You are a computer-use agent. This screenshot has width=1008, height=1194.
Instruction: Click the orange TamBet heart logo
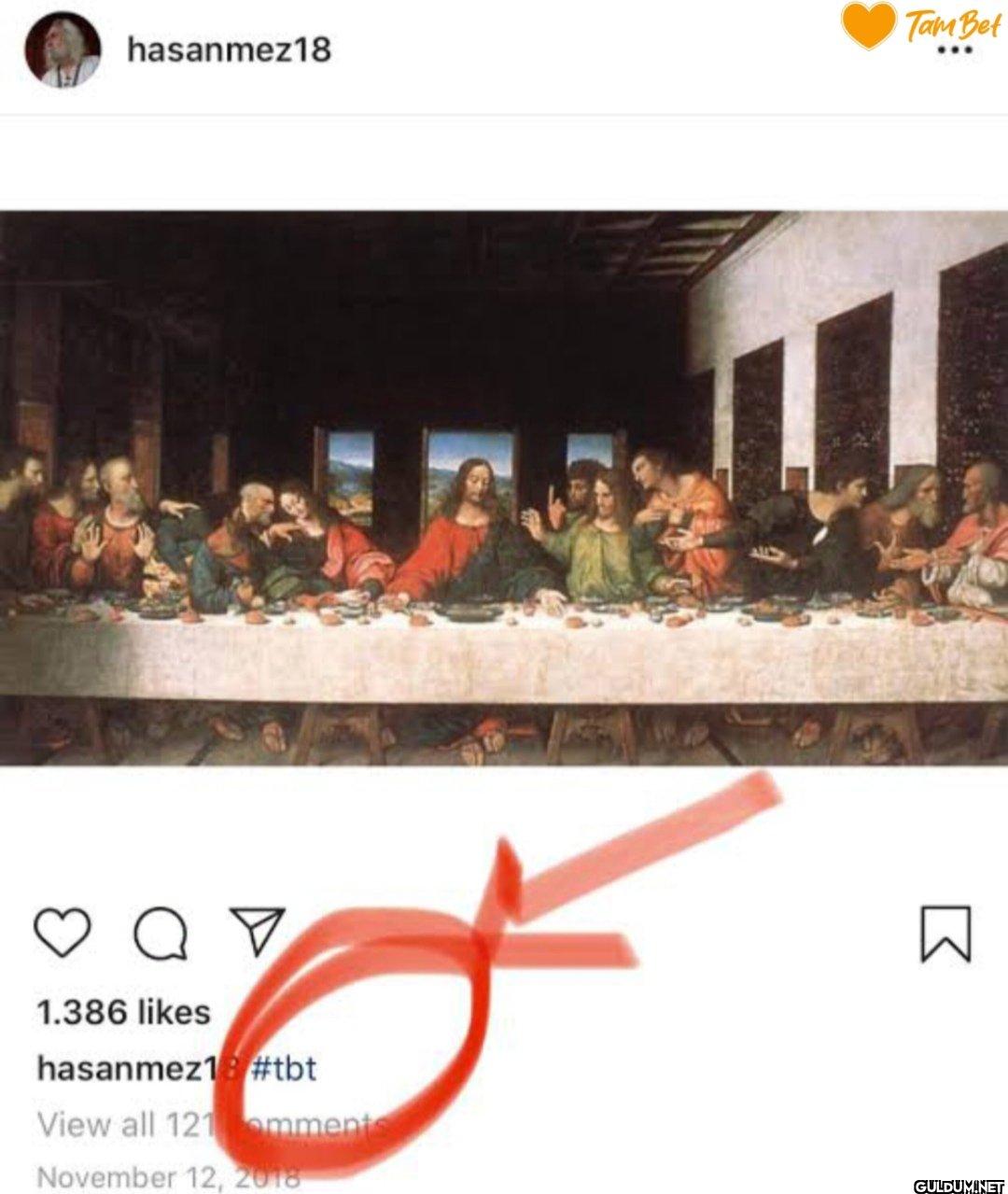pyautogui.click(x=868, y=24)
